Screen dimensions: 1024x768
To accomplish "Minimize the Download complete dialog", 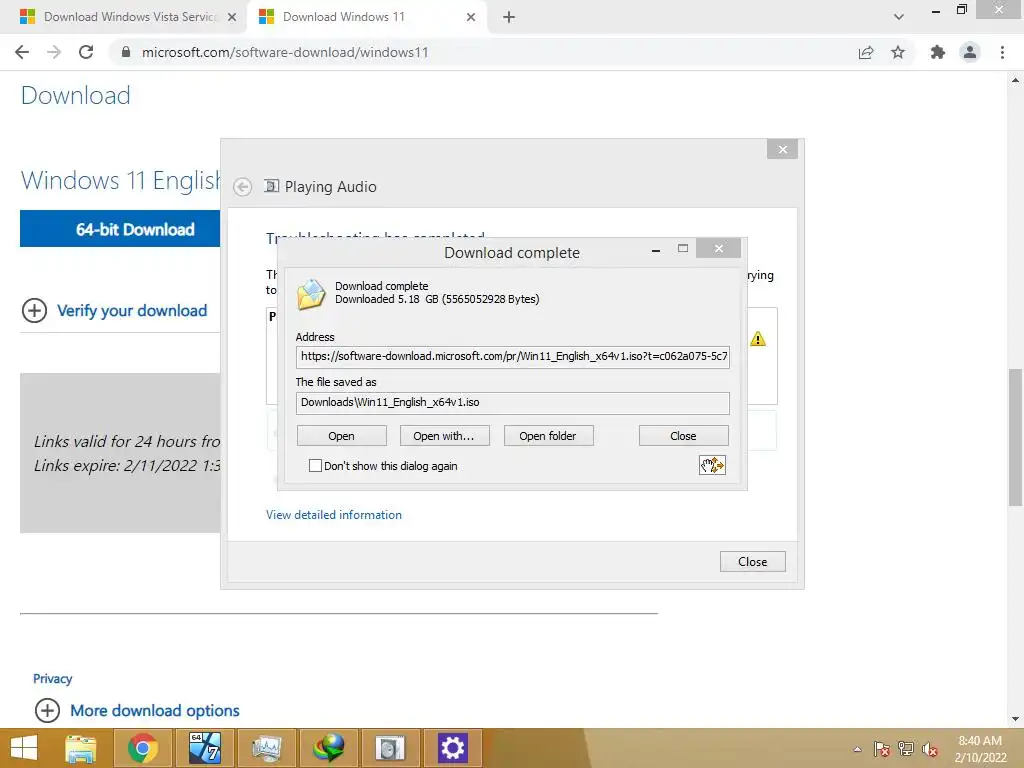I will point(656,249).
